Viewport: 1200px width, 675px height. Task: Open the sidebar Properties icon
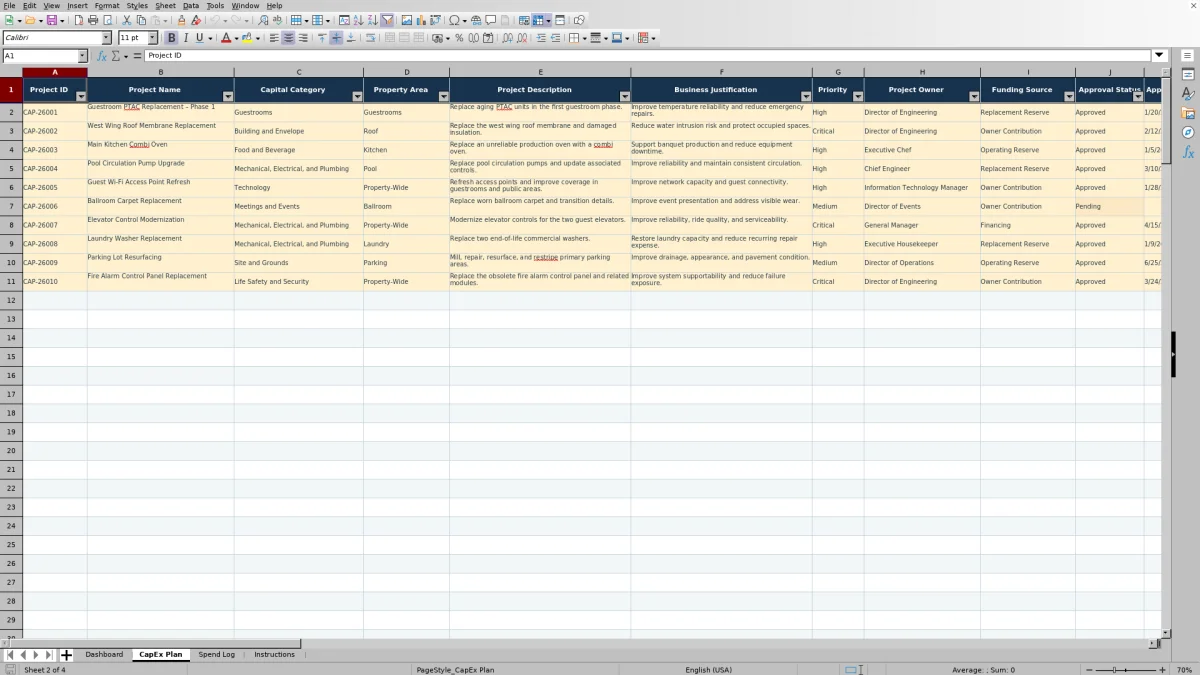[1188, 75]
